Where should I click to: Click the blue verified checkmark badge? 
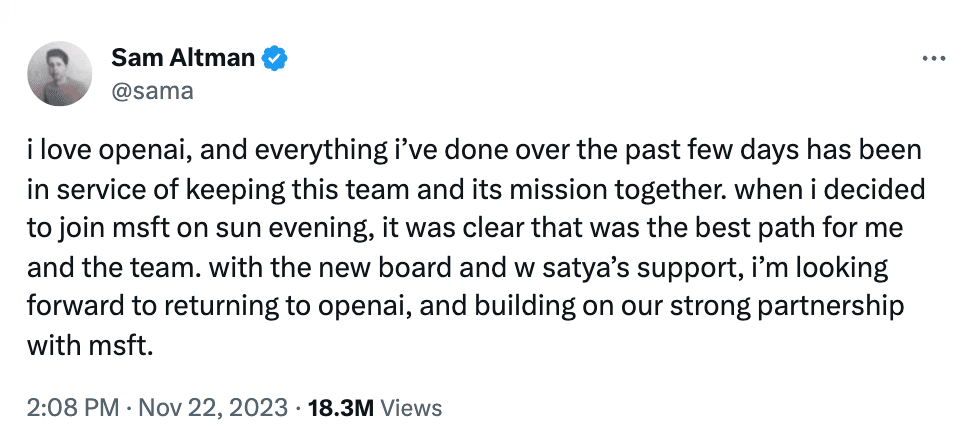pyautogui.click(x=274, y=59)
